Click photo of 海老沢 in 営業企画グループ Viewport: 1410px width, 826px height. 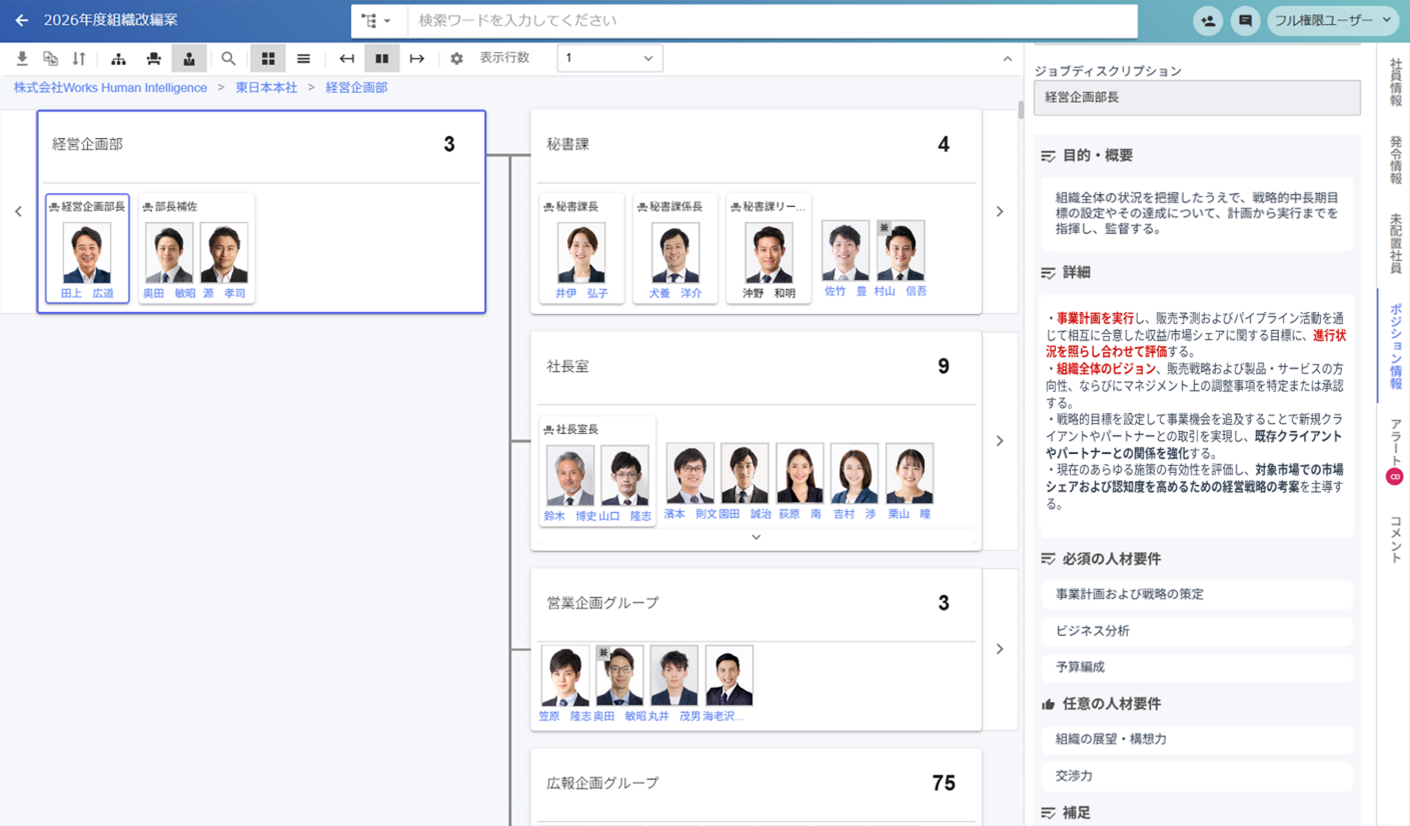pyautogui.click(x=729, y=676)
